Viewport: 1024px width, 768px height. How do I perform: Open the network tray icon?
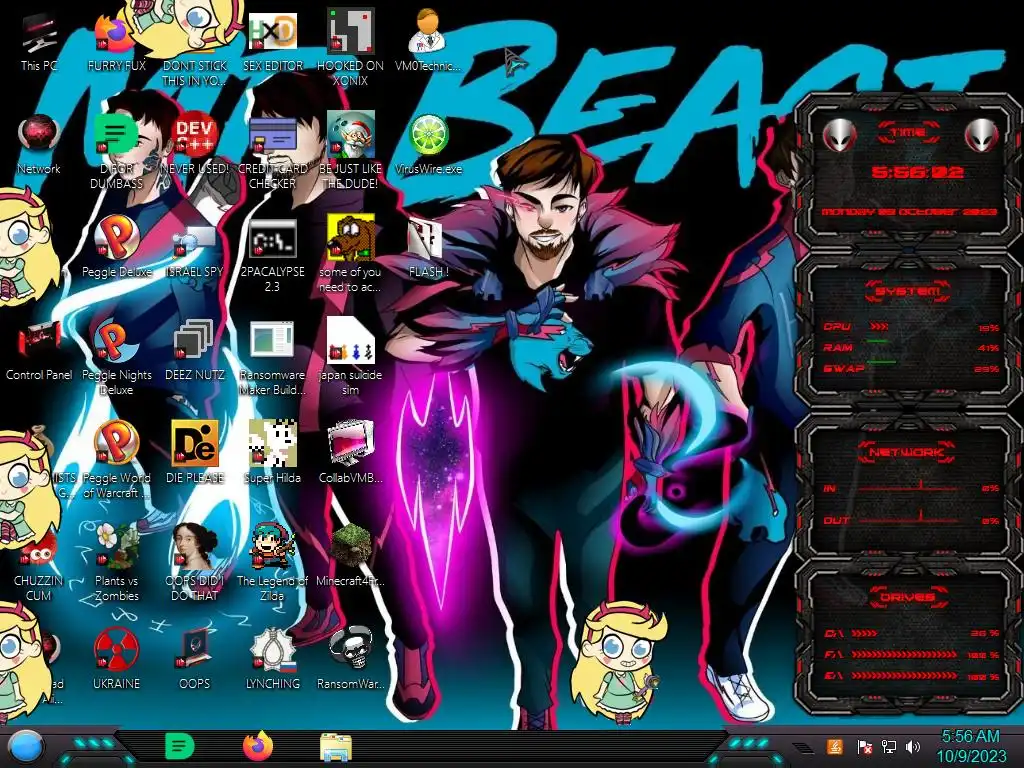(889, 746)
